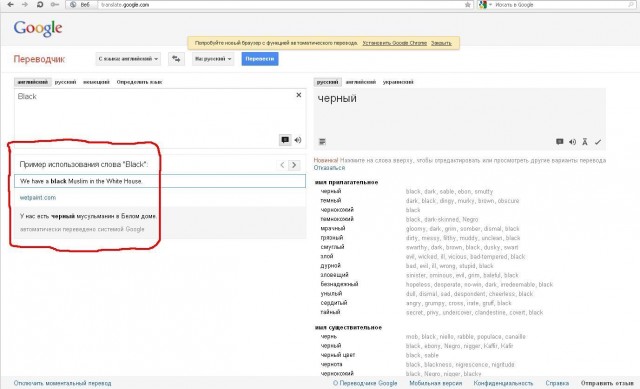Open 'Конфиденциальность' footer link
This screenshot has height=389, width=640.
503,383
